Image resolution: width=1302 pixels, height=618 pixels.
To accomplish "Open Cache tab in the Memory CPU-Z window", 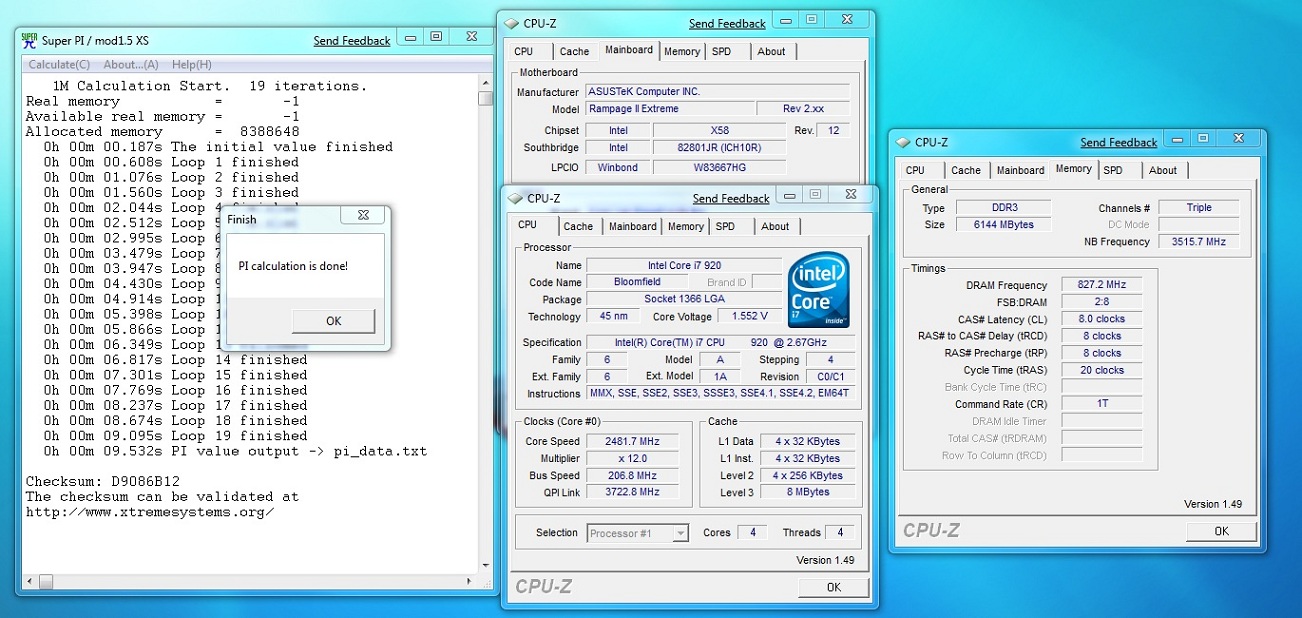I will (x=966, y=170).
